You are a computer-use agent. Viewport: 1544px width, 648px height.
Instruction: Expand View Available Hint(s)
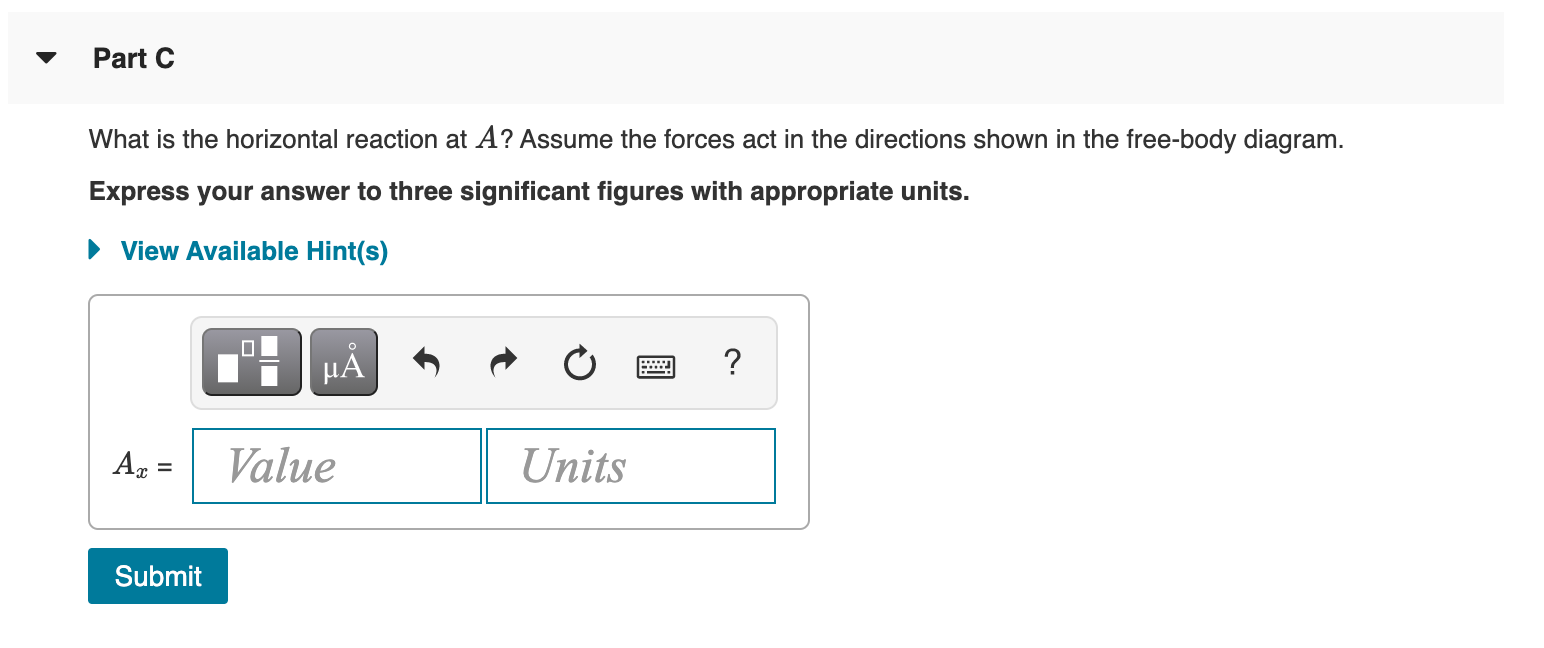pos(253,251)
